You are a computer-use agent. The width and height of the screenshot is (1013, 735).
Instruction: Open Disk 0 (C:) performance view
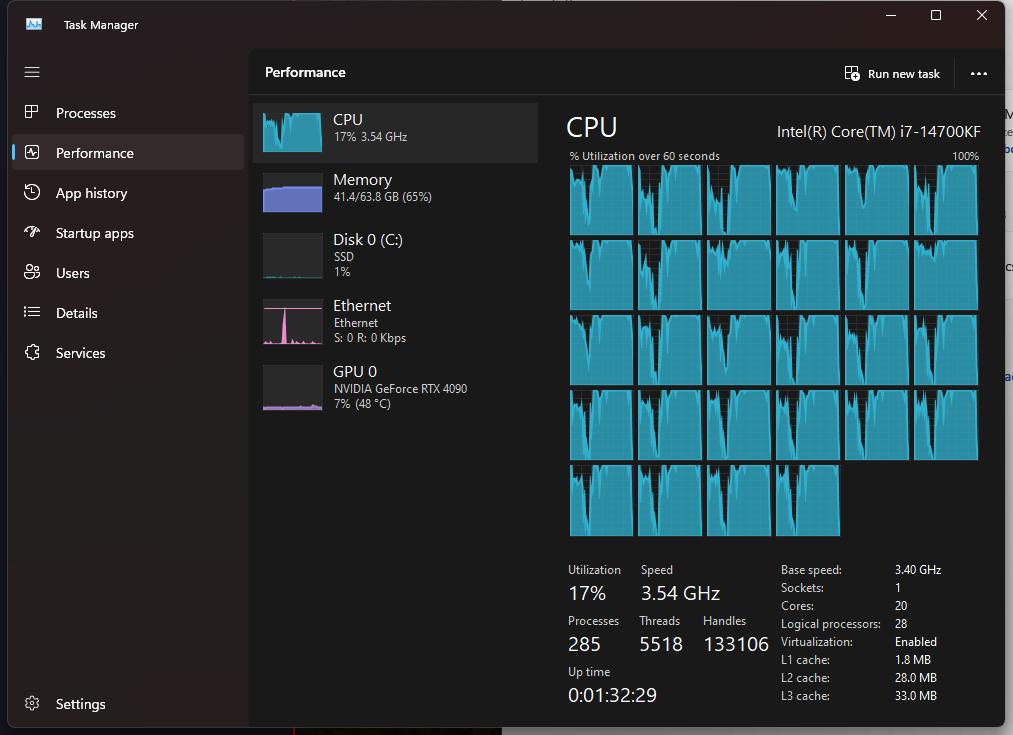(395, 255)
